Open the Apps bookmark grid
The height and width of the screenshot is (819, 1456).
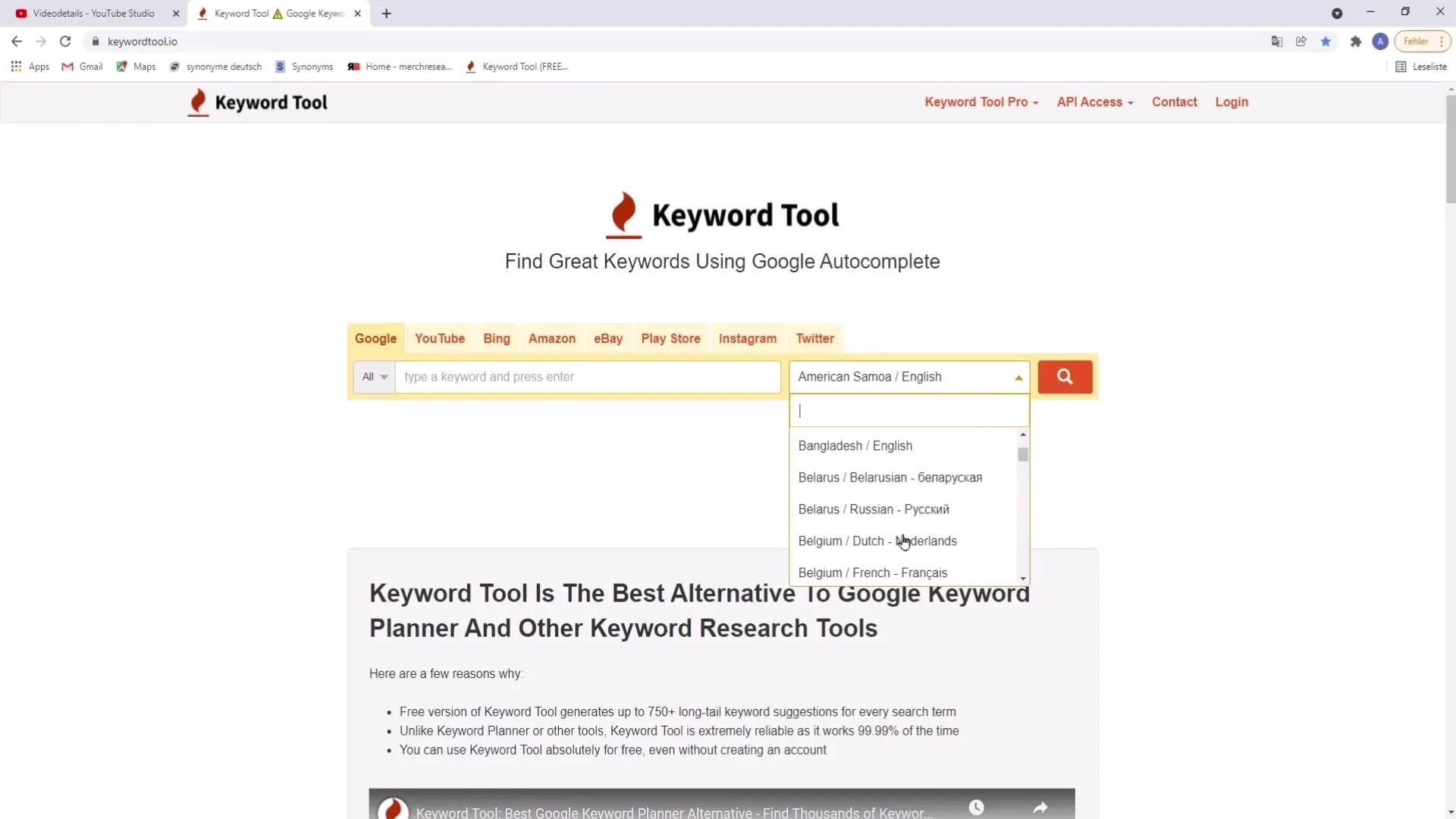click(x=30, y=67)
